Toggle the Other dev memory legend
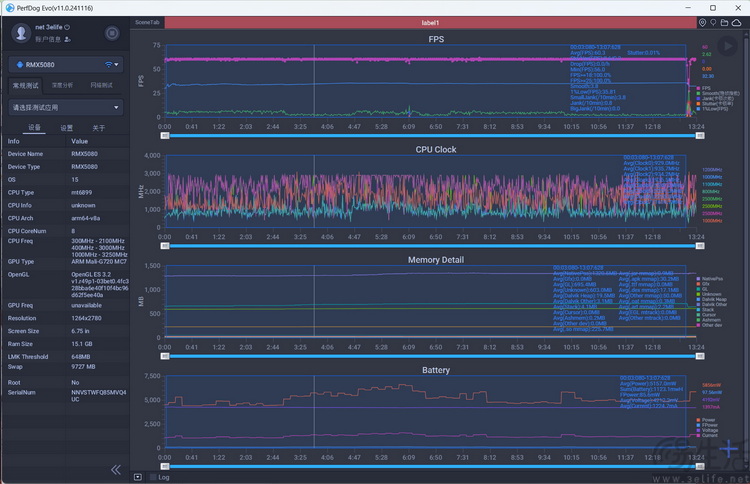 click(709, 325)
